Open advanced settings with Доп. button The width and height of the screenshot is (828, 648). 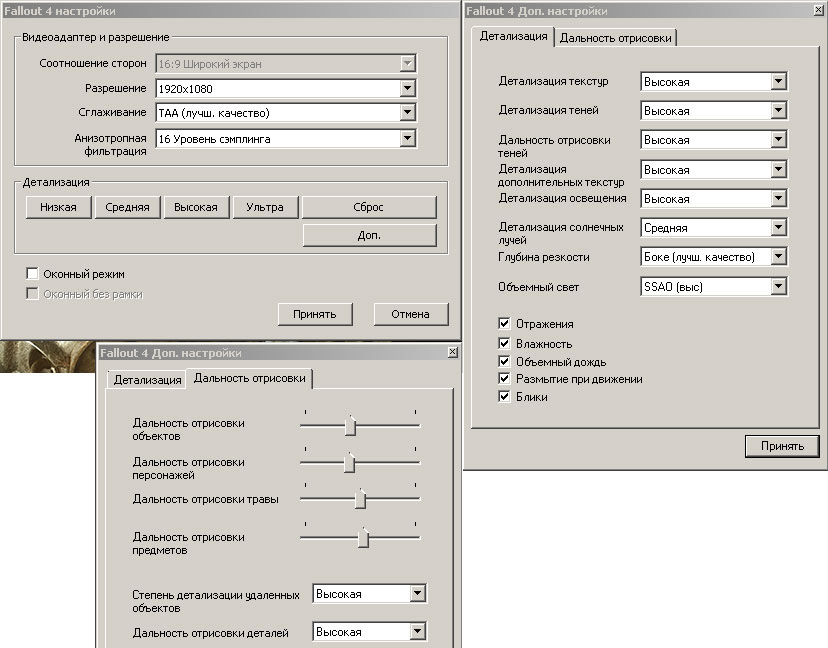tap(369, 235)
